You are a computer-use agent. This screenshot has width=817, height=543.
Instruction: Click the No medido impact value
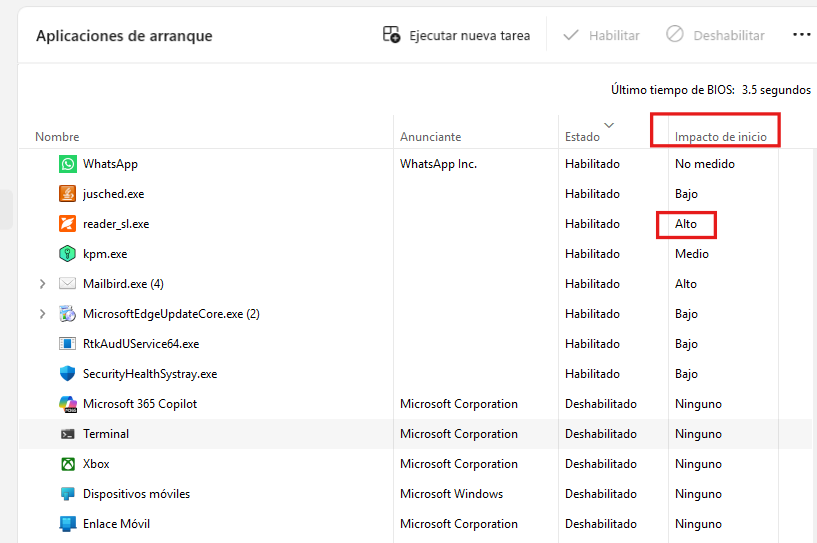click(x=704, y=164)
